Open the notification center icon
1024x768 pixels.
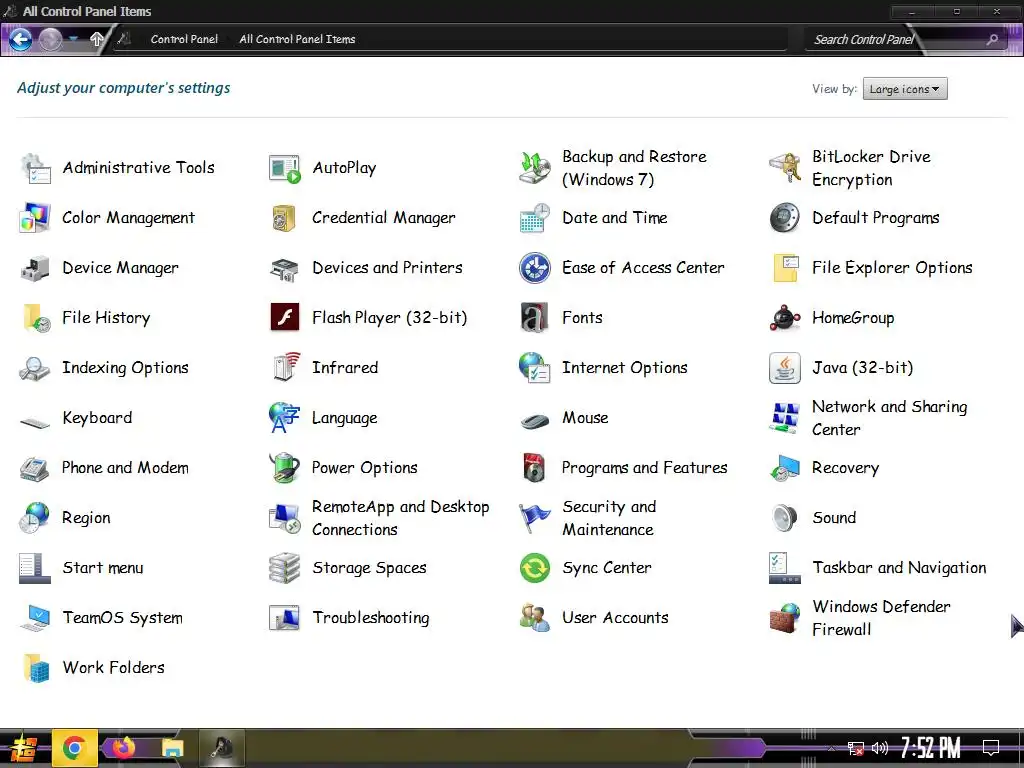pyautogui.click(x=991, y=748)
